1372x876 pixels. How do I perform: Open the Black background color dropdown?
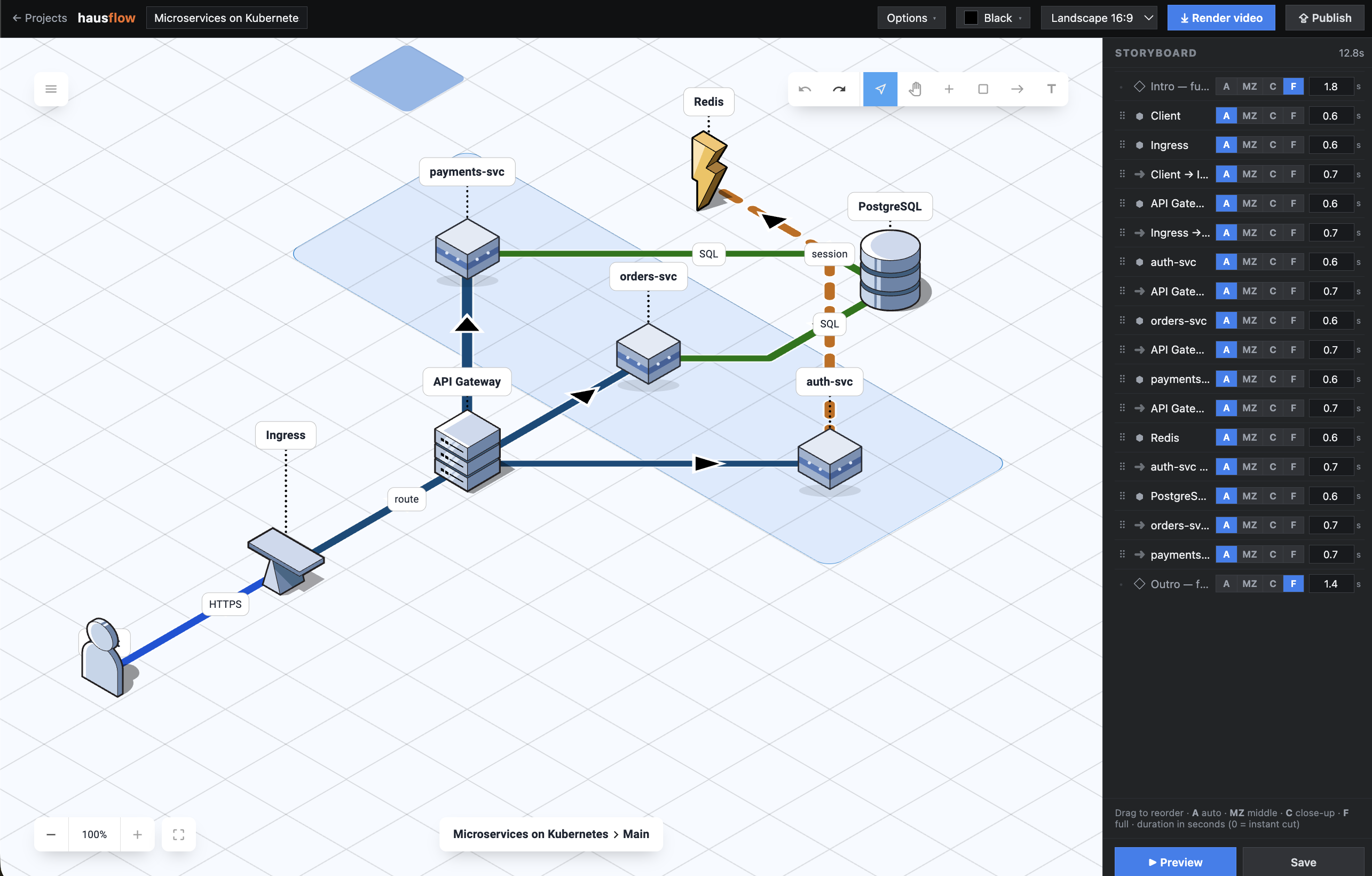click(x=993, y=18)
